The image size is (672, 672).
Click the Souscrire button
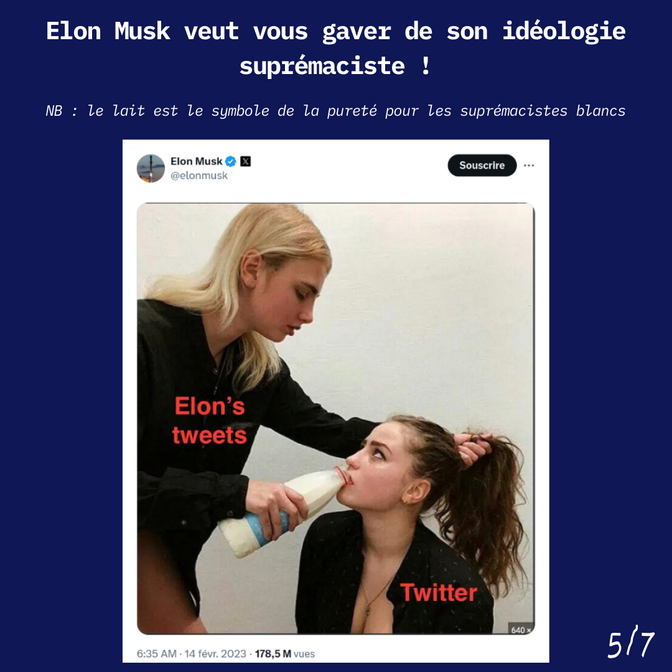click(482, 165)
